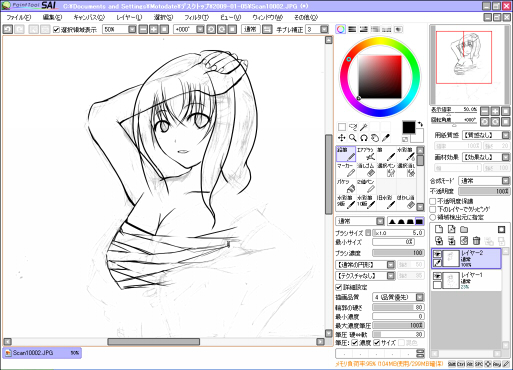Select 領域検出元に指定 selection source option
This screenshot has width=513, height=370.
click(433, 217)
